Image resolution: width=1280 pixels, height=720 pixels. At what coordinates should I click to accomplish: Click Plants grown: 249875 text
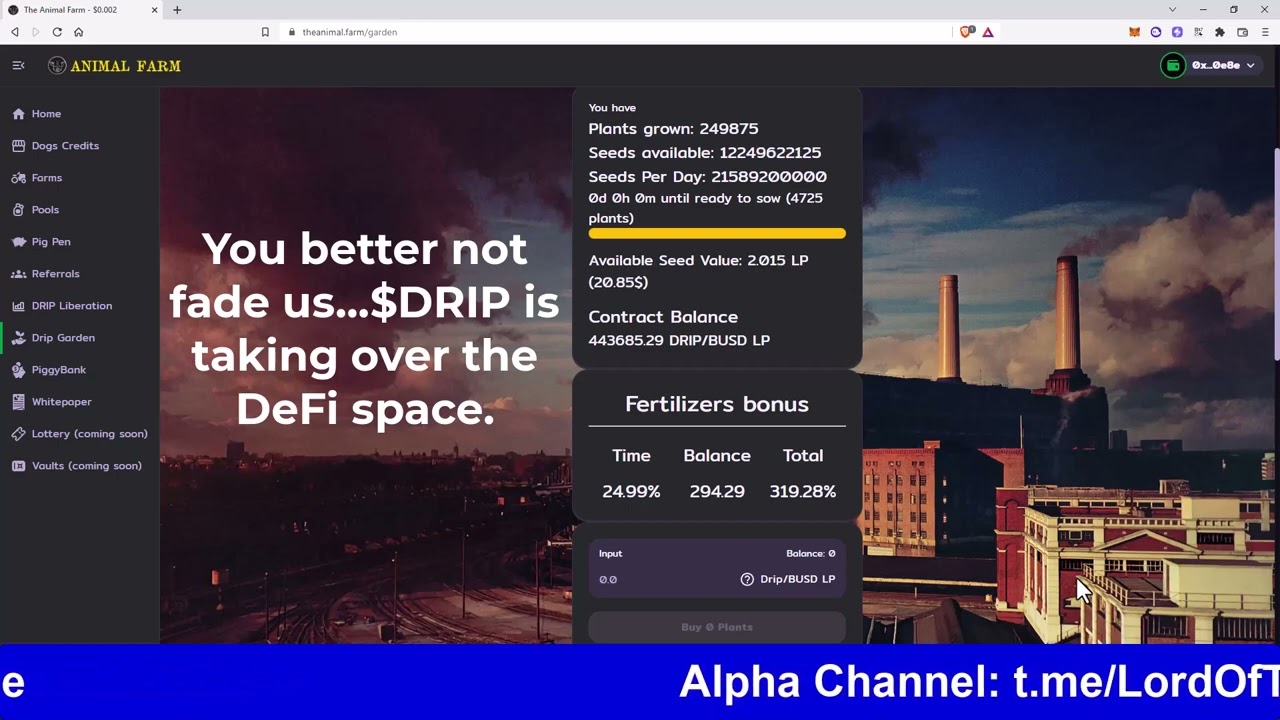[673, 129]
